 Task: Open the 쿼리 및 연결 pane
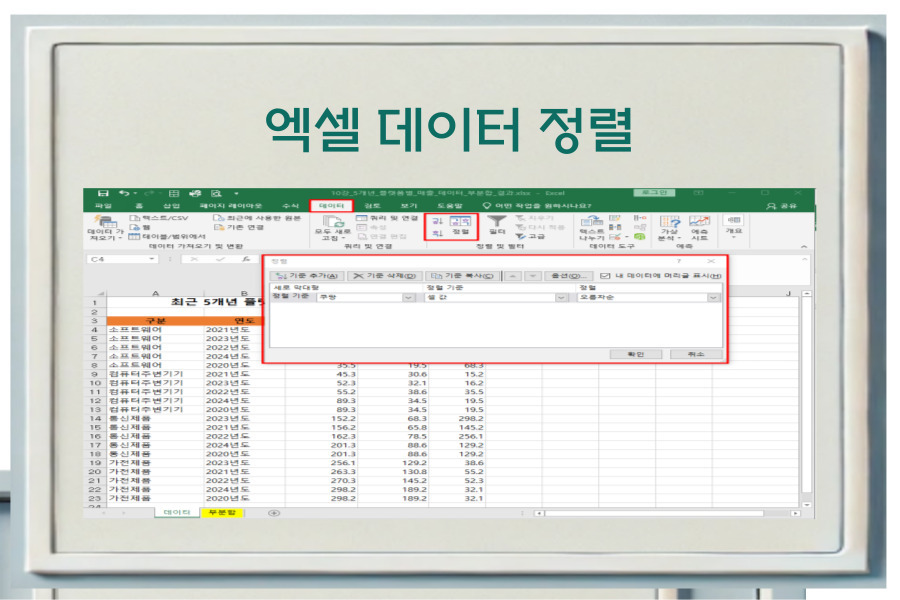coord(387,218)
